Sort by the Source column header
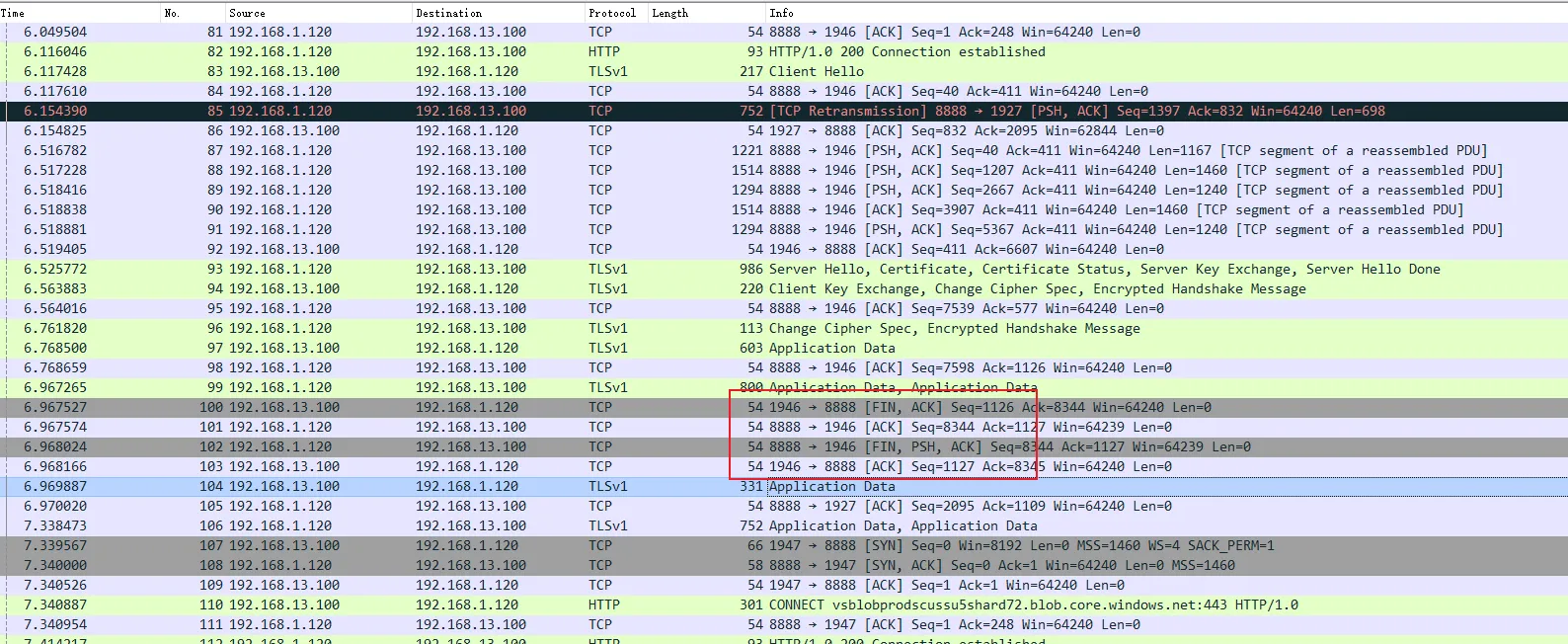The image size is (1568, 644). [247, 13]
